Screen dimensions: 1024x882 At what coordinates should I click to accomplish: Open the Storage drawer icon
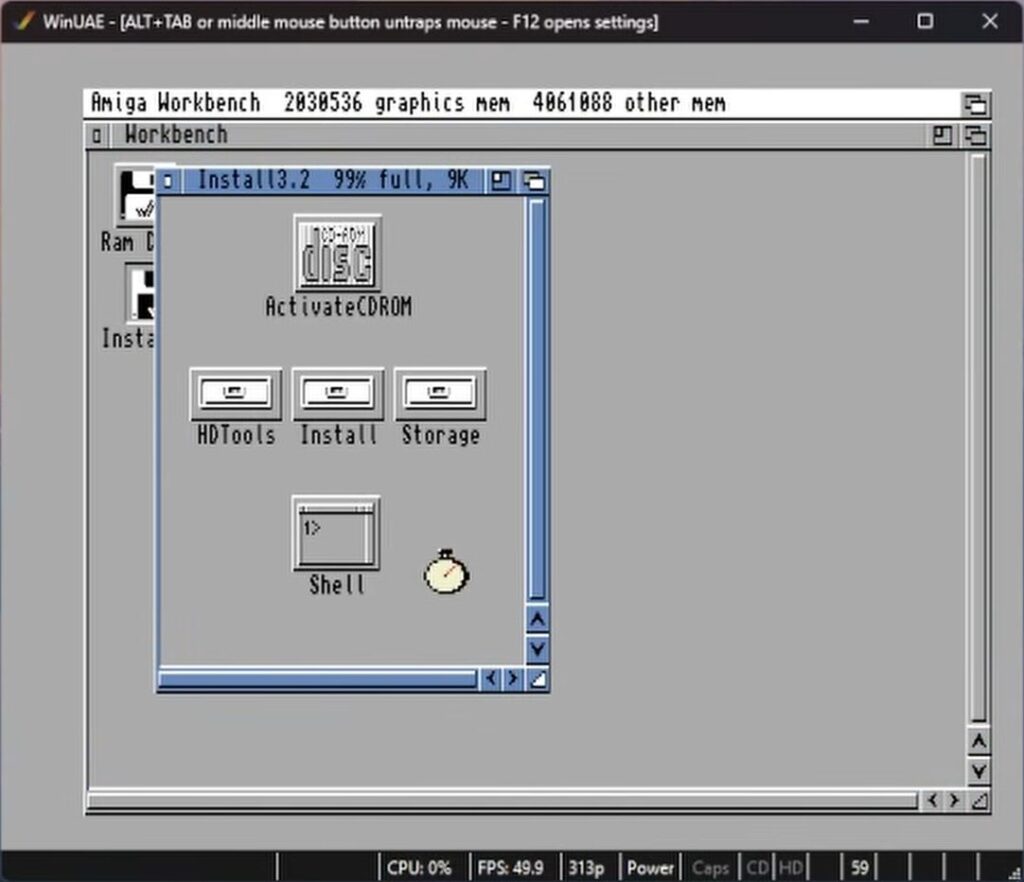click(440, 394)
